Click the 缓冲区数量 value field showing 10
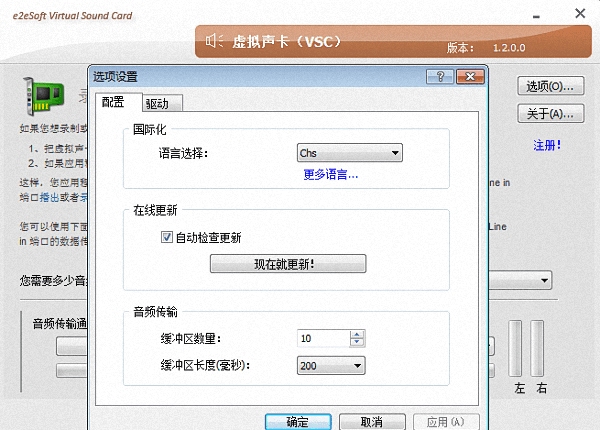Viewport: 600px width, 430px height. (x=324, y=338)
